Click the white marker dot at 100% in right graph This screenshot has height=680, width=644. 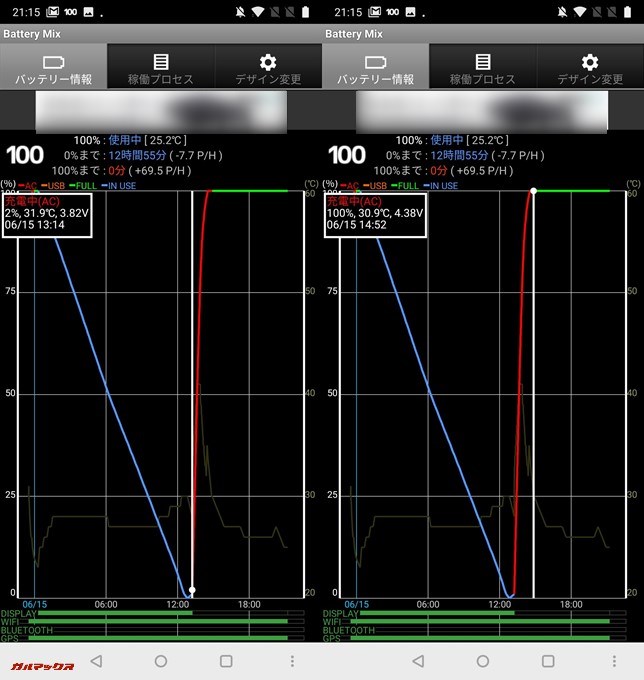tap(533, 190)
